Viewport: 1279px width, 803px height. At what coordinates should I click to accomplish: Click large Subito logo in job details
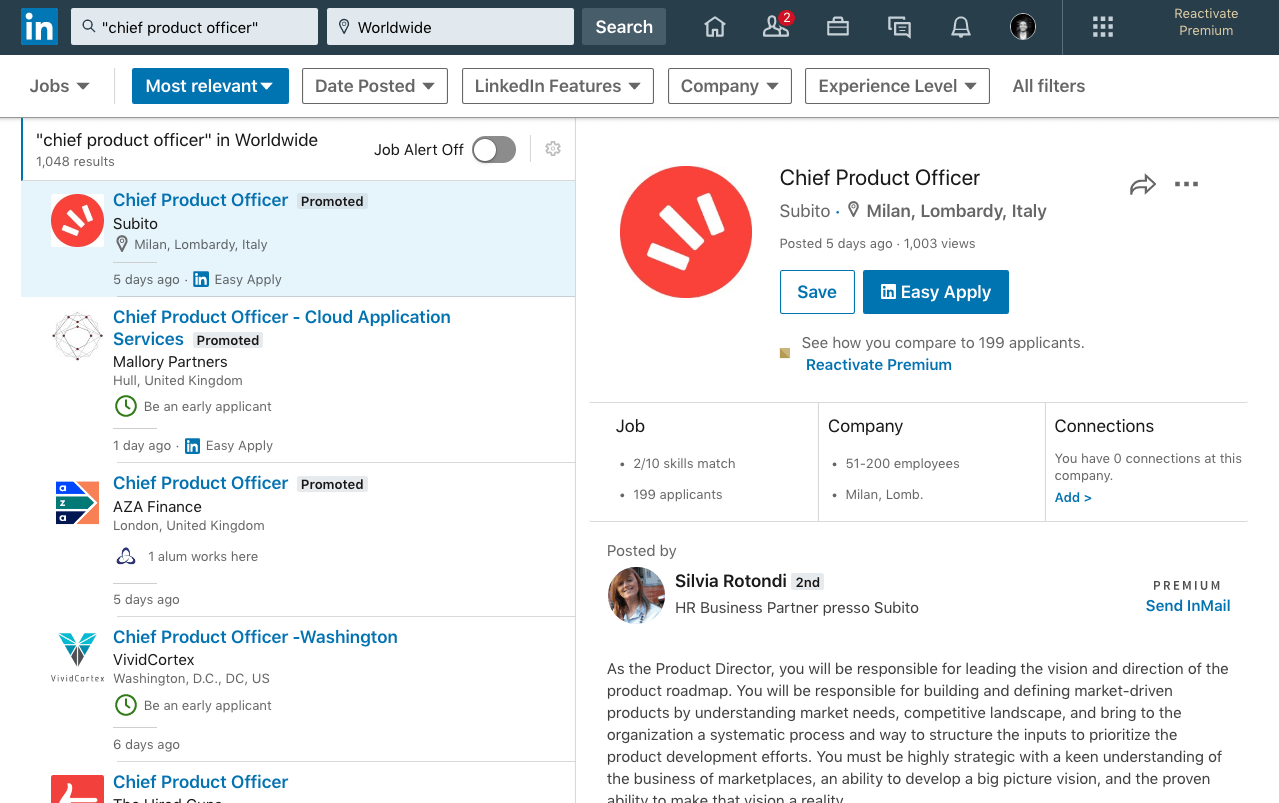[685, 231]
